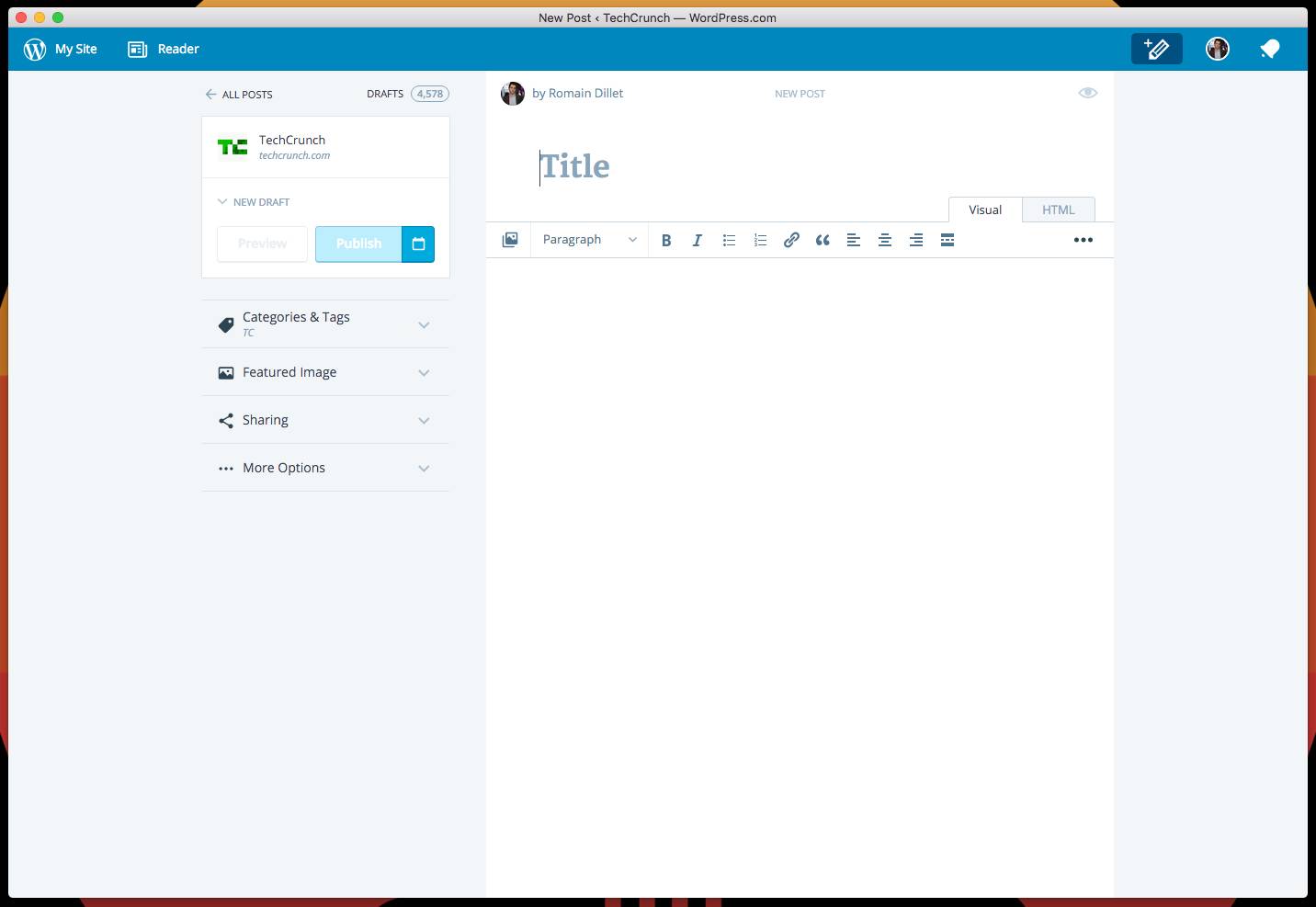Open the Drafts count 4,578
The image size is (1316, 907).
(430, 94)
